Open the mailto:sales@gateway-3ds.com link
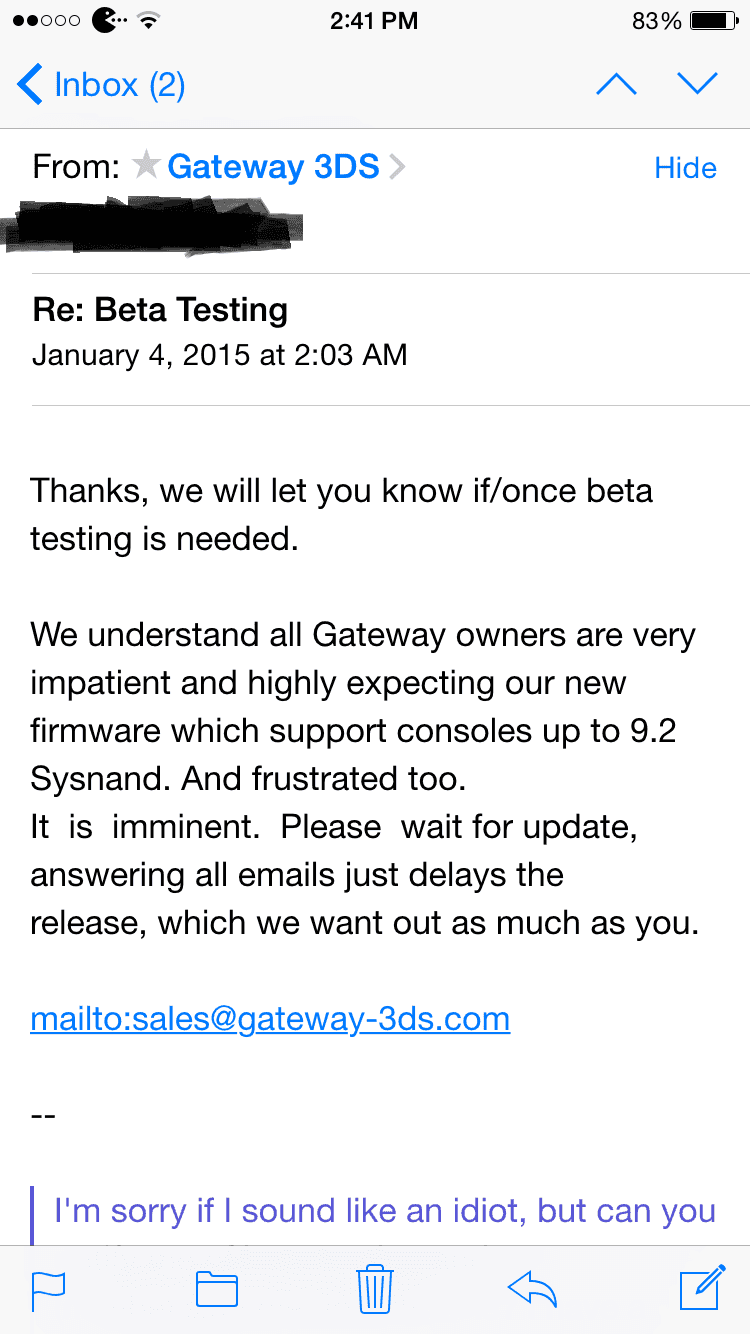 (270, 1019)
